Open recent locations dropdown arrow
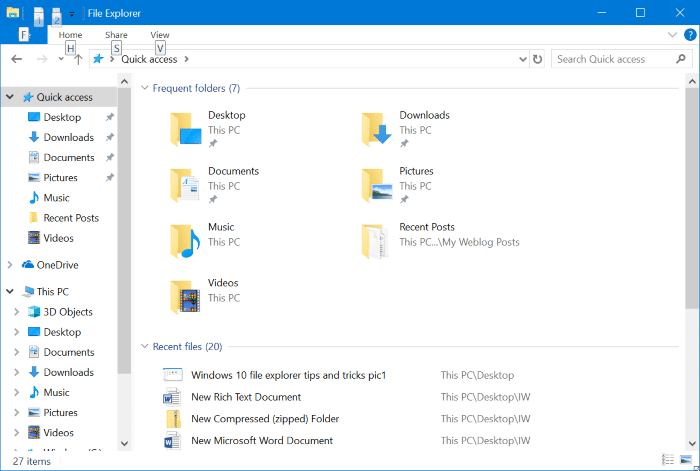 pos(61,59)
